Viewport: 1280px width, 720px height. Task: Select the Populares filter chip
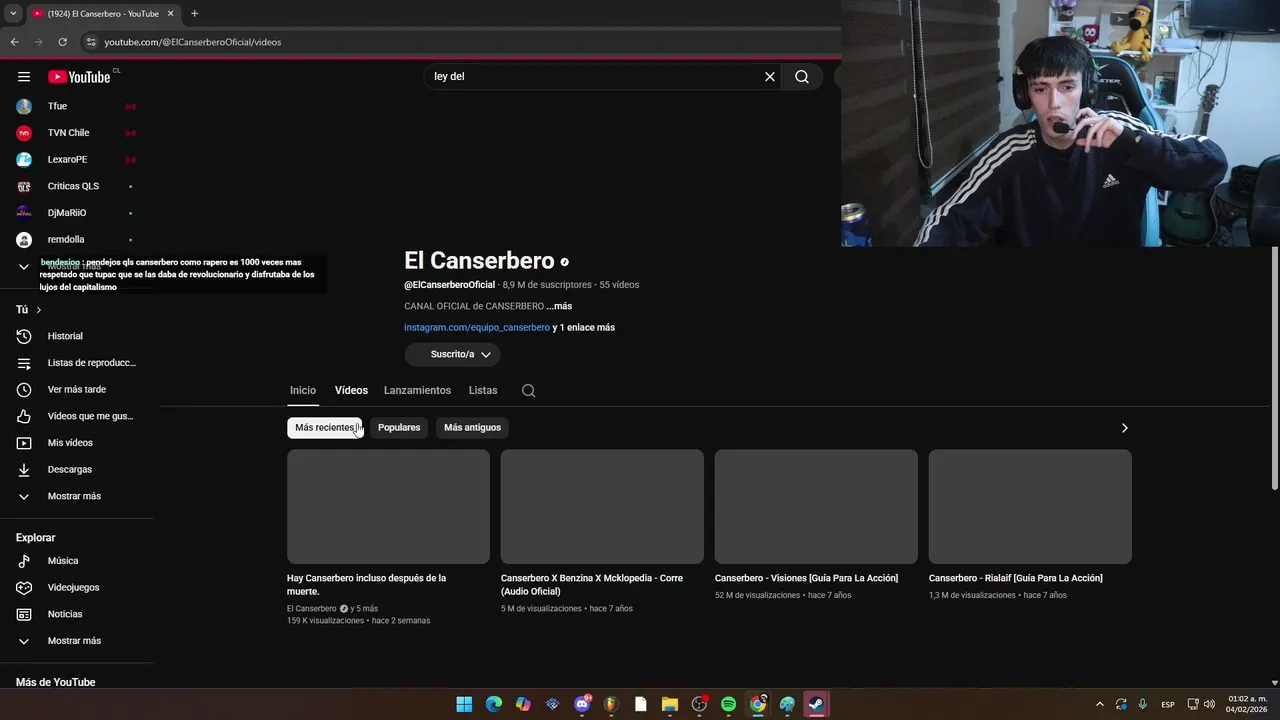pyautogui.click(x=399, y=428)
